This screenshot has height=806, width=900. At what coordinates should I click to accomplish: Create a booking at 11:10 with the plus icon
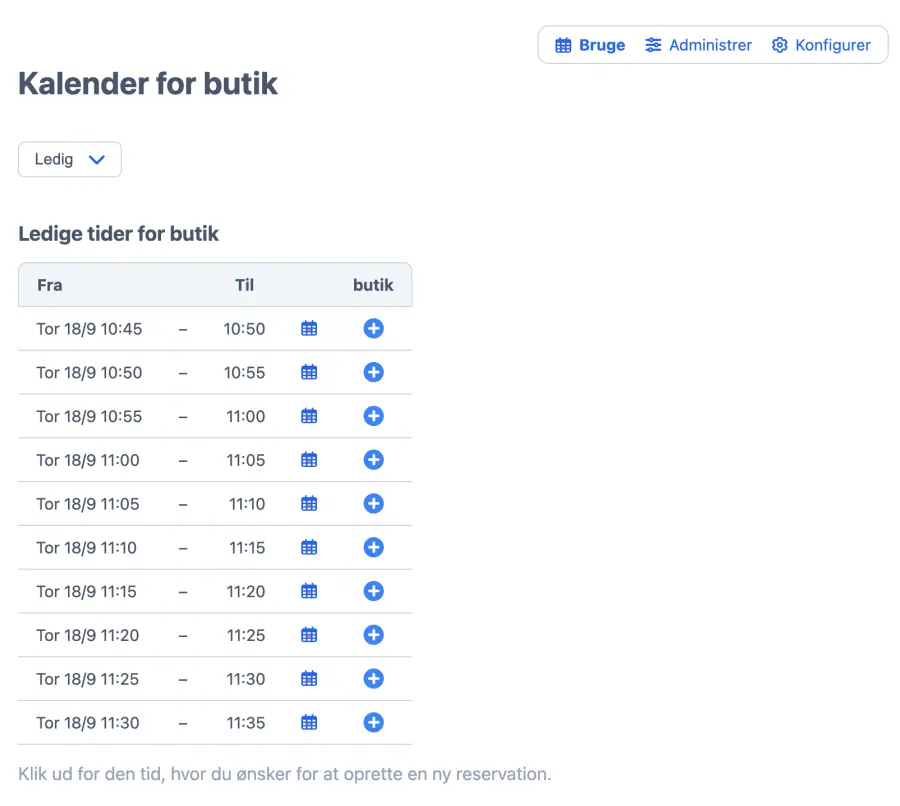[x=373, y=548]
